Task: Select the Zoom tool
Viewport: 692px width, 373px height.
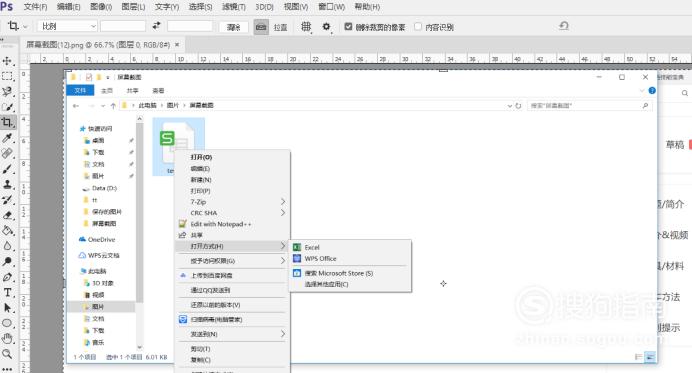Action: (7, 354)
